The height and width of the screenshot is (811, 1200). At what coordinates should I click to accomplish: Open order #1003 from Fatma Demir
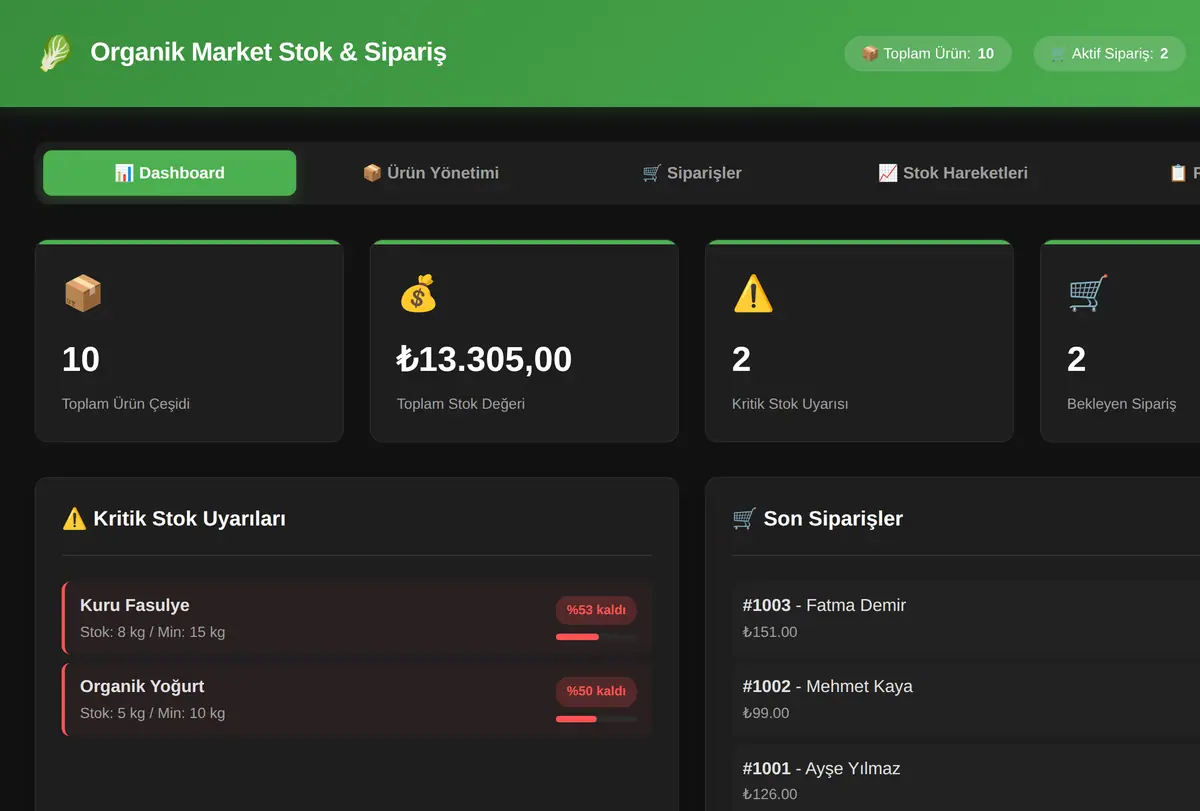[966, 618]
